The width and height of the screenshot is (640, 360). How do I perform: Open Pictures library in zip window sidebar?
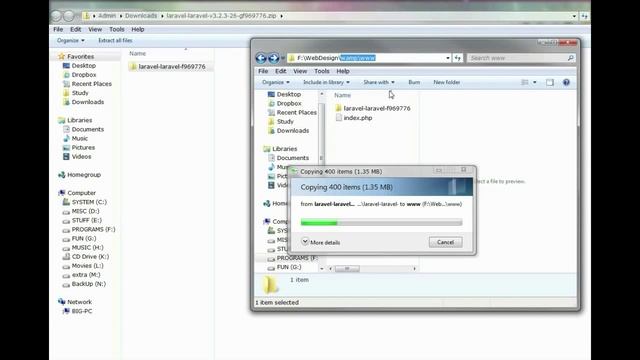point(79,147)
